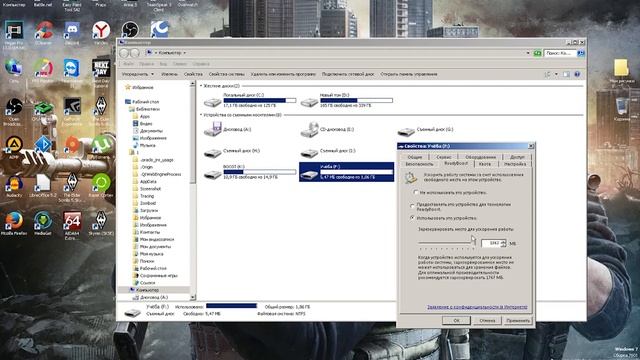Click the reserved space MB value field
The image size is (640, 360).
pyautogui.click(x=491, y=243)
